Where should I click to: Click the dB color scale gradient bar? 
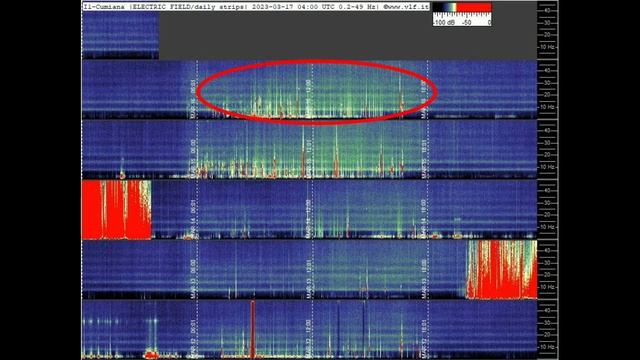pyautogui.click(x=462, y=7)
